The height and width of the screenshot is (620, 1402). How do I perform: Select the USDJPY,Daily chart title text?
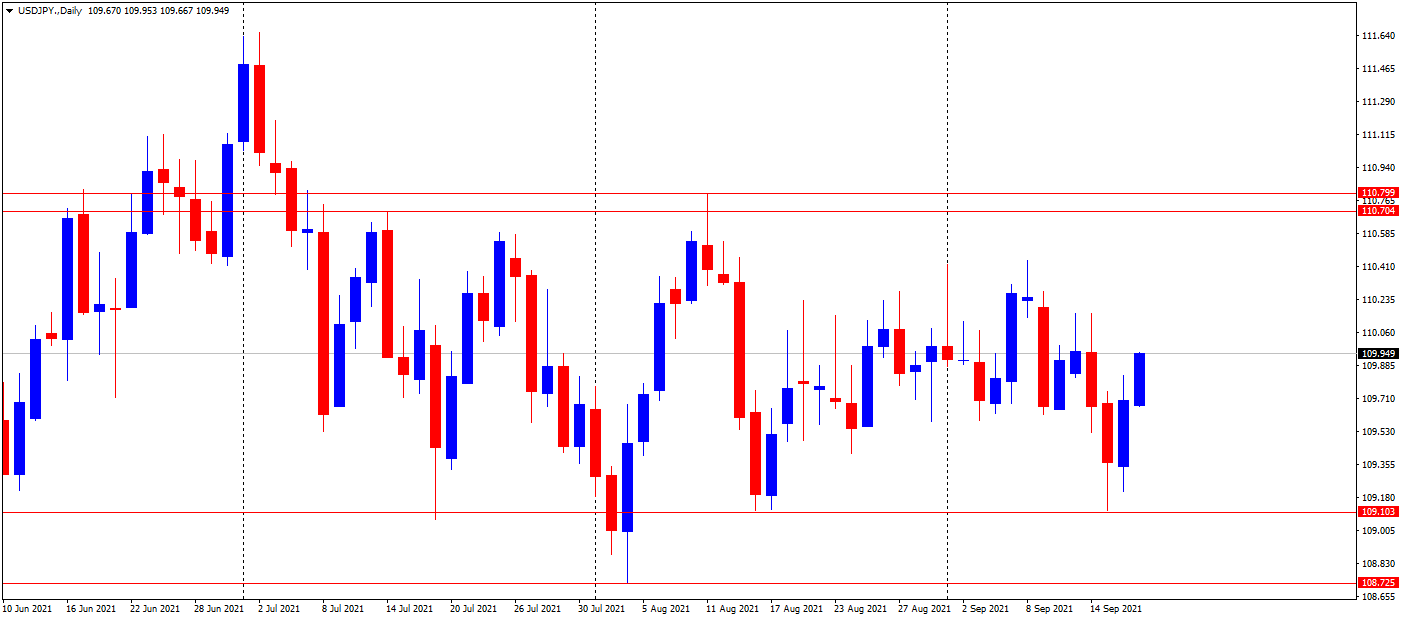click(x=50, y=11)
